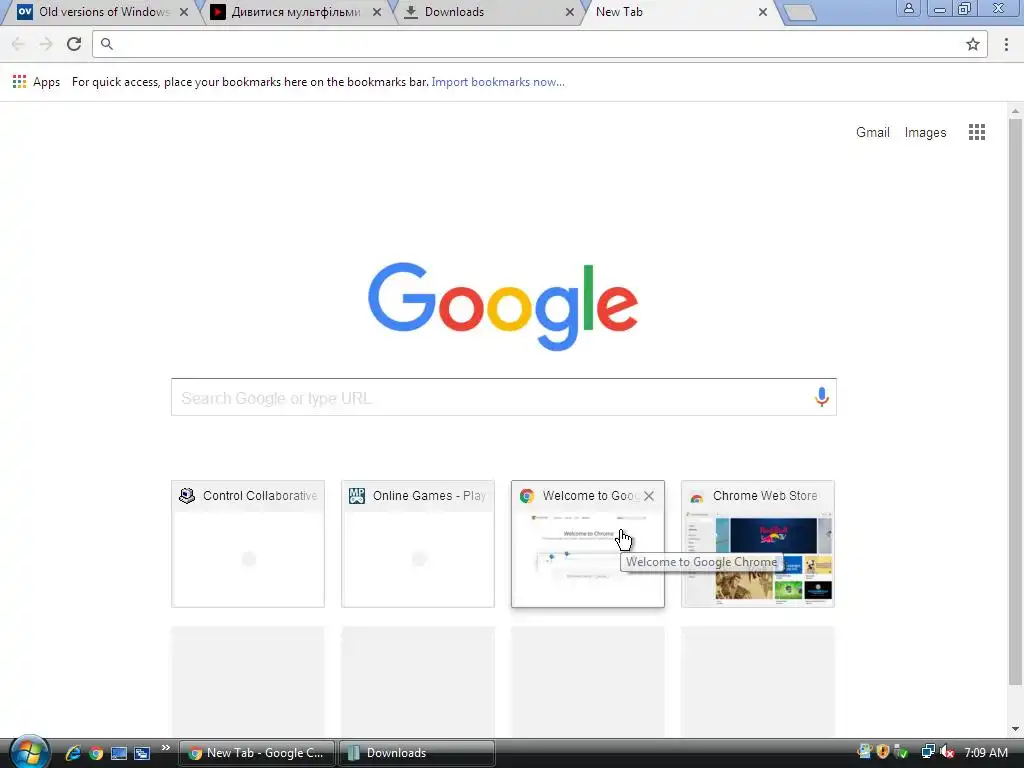Open the Control Collaborative tile
The image size is (1024, 768).
click(x=248, y=544)
